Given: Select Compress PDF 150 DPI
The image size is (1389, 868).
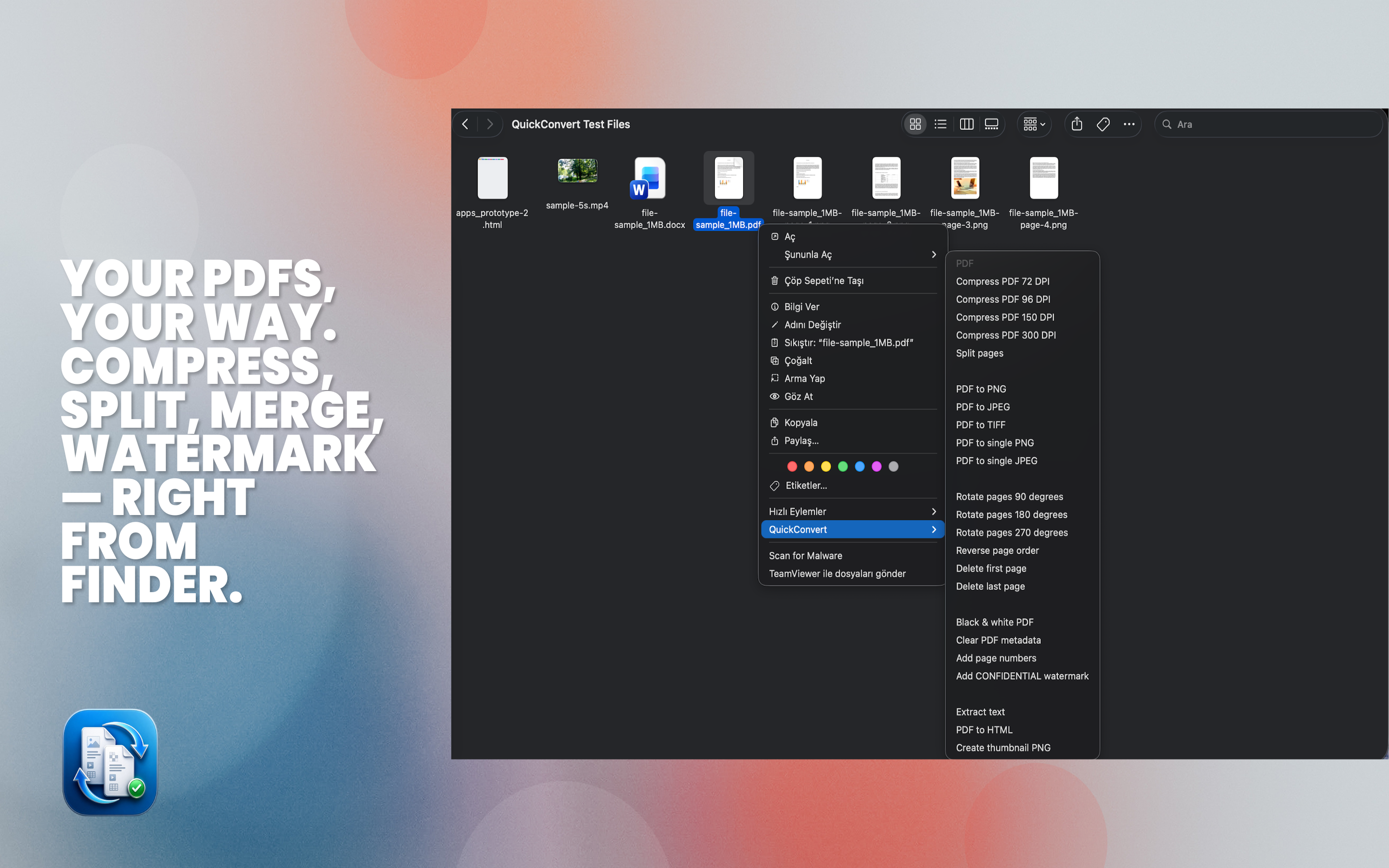Looking at the screenshot, I should tap(1022, 317).
